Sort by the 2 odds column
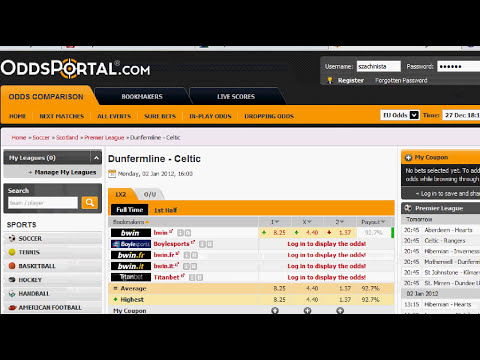480x360 pixels. (340, 222)
